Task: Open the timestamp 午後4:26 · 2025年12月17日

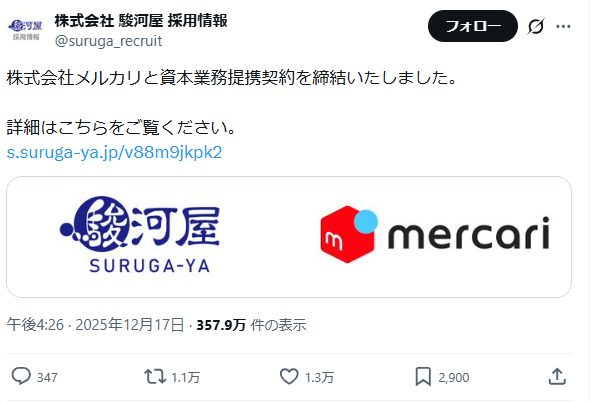Action: 95,325
